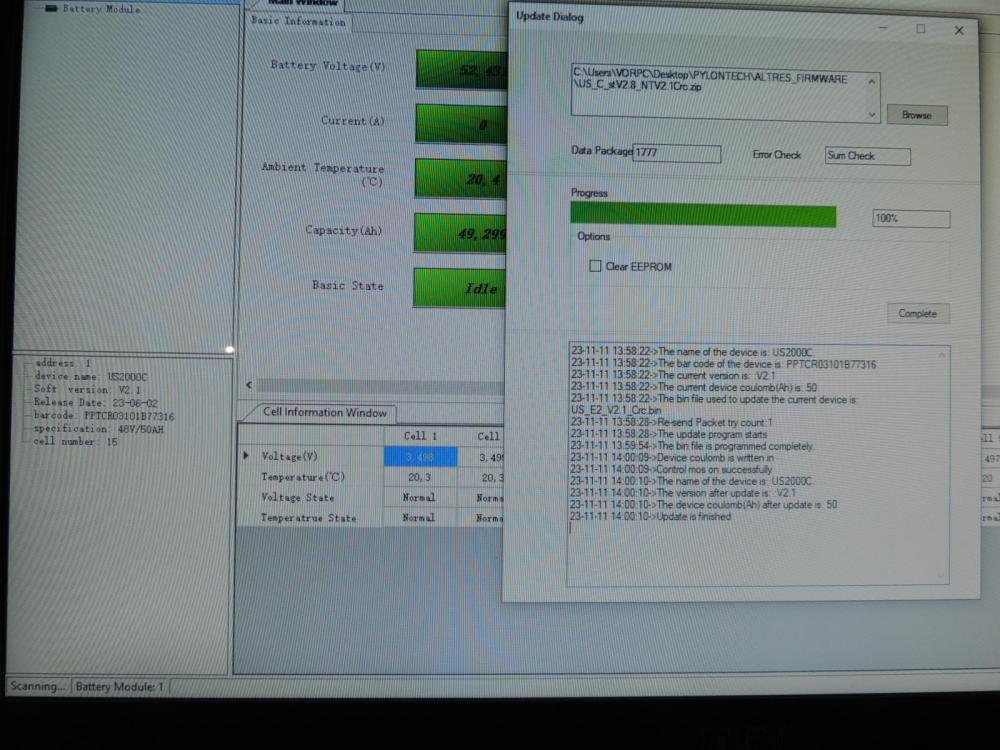Click the green update progress bar
Viewport: 1000px width, 750px height.
703,216
